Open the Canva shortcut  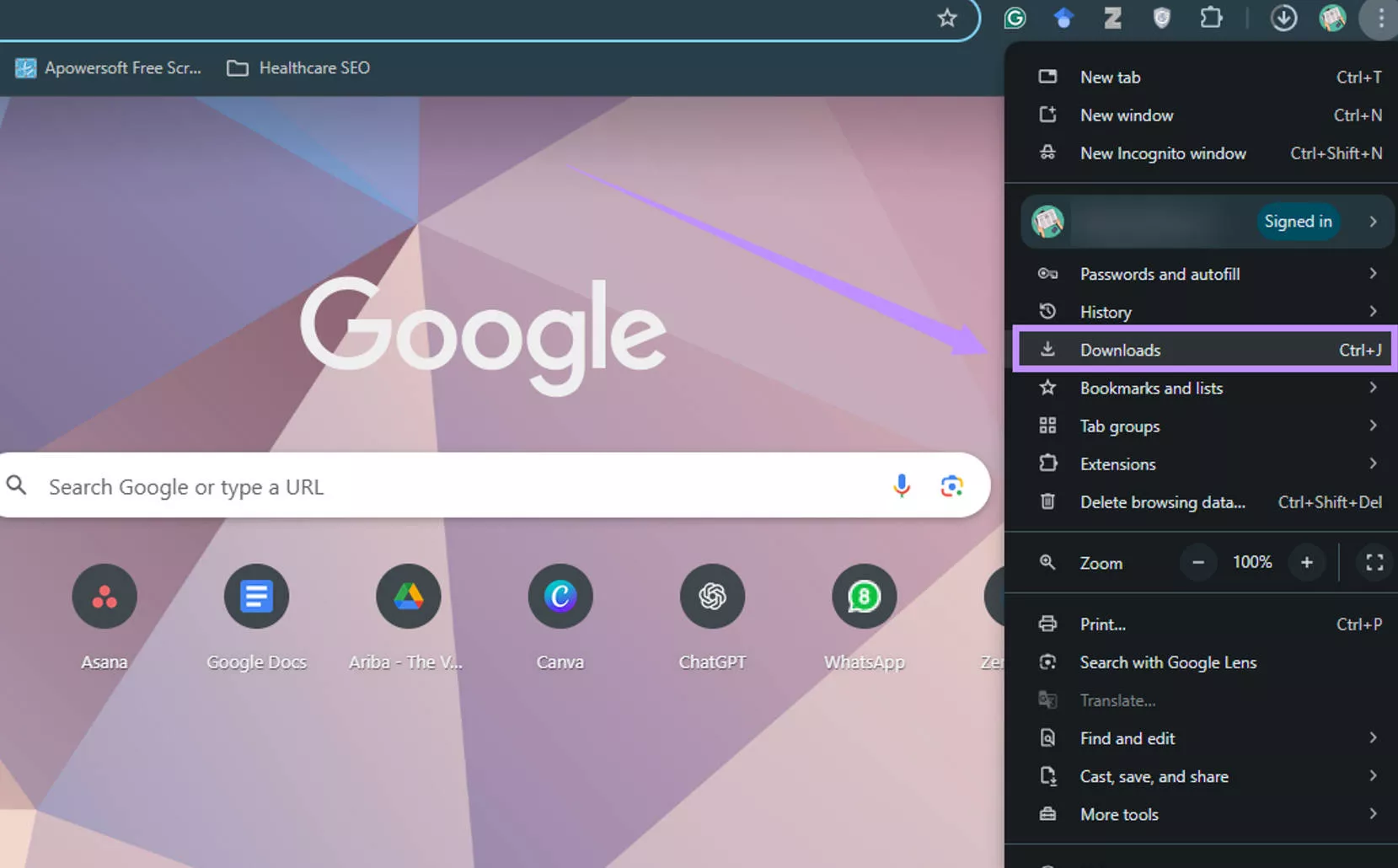[560, 597]
